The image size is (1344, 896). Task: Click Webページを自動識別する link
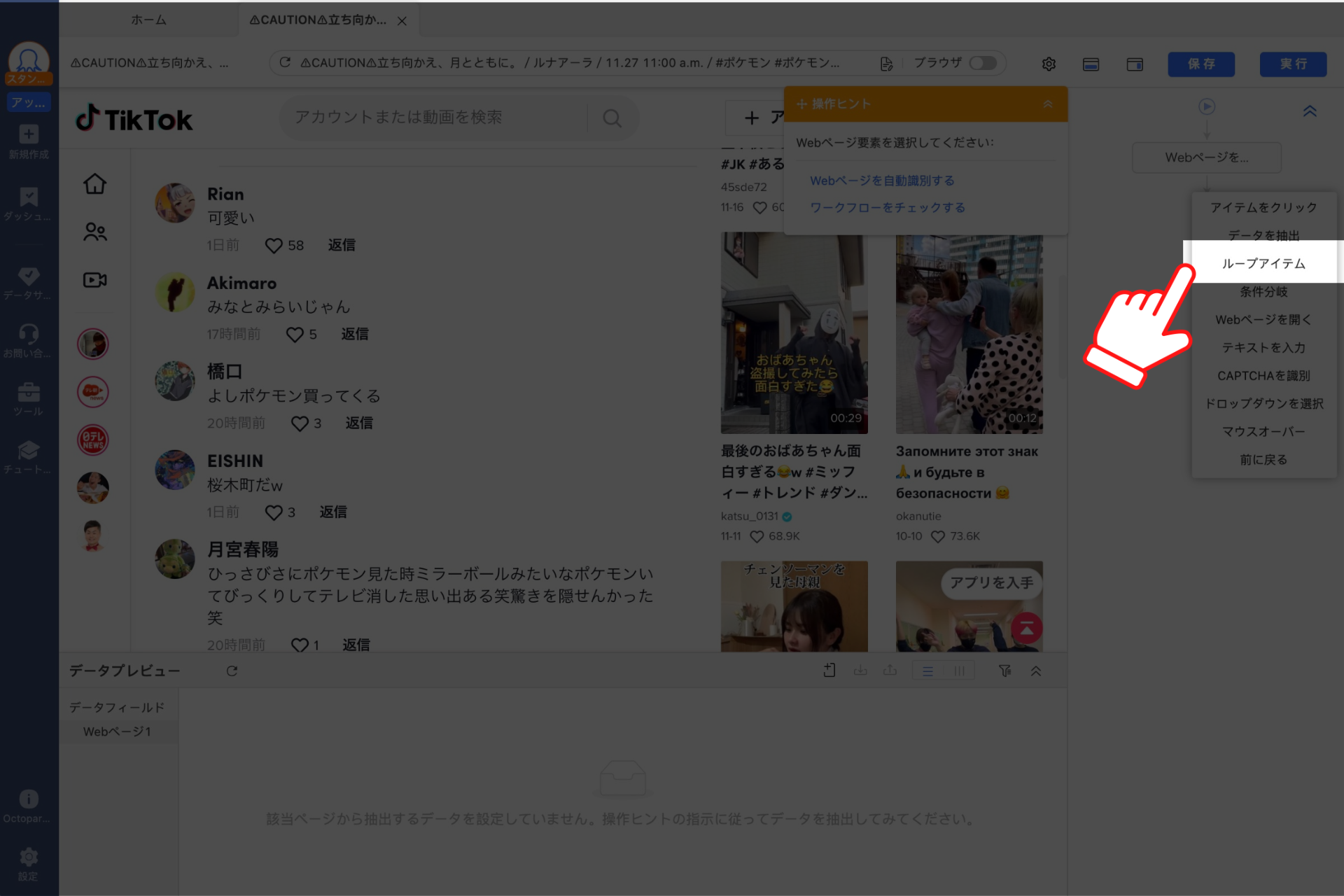tap(882, 181)
